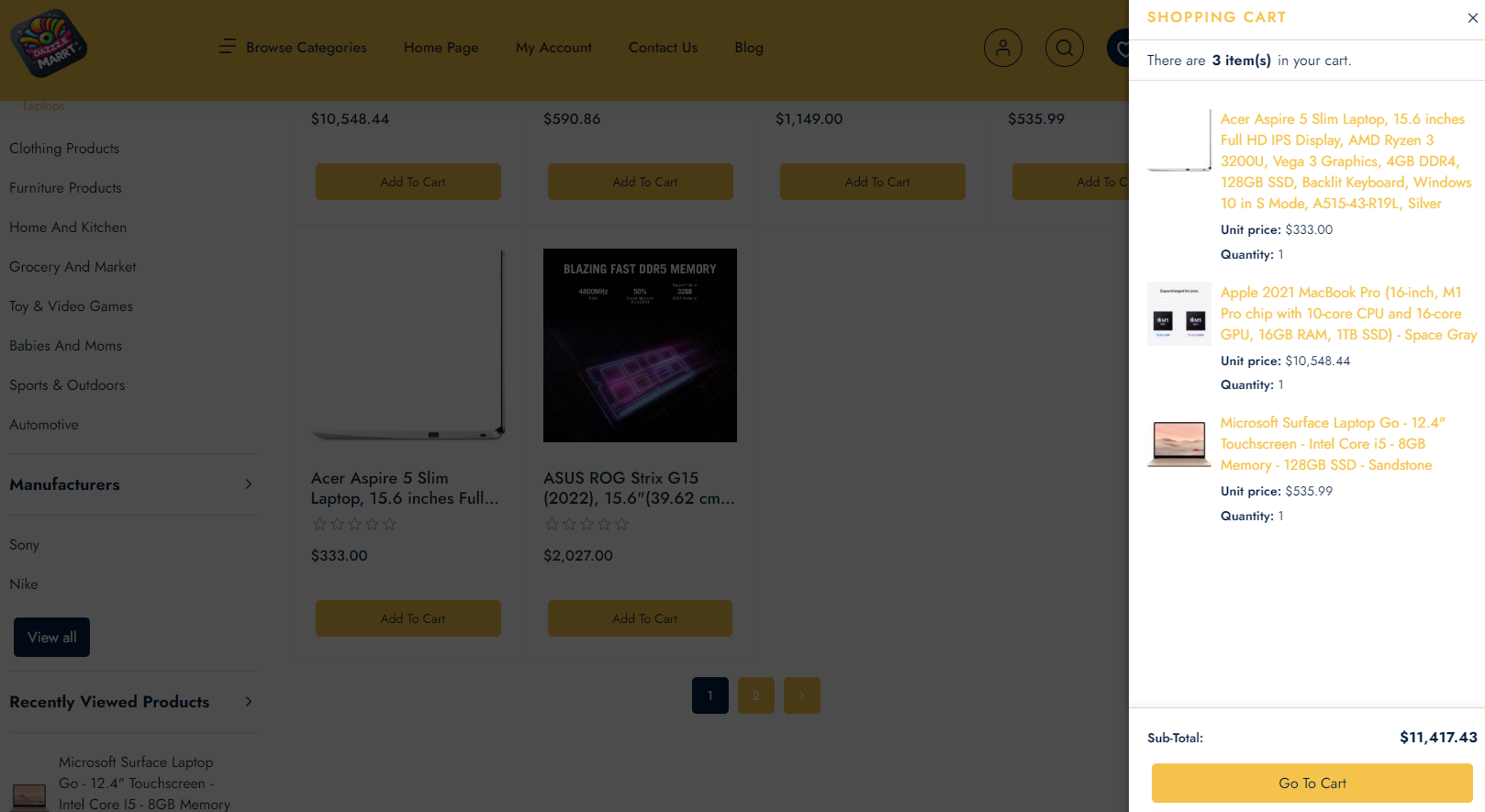Click Surface Laptop Go cart thumbnail
The width and height of the screenshot is (1485, 812).
tap(1179, 444)
